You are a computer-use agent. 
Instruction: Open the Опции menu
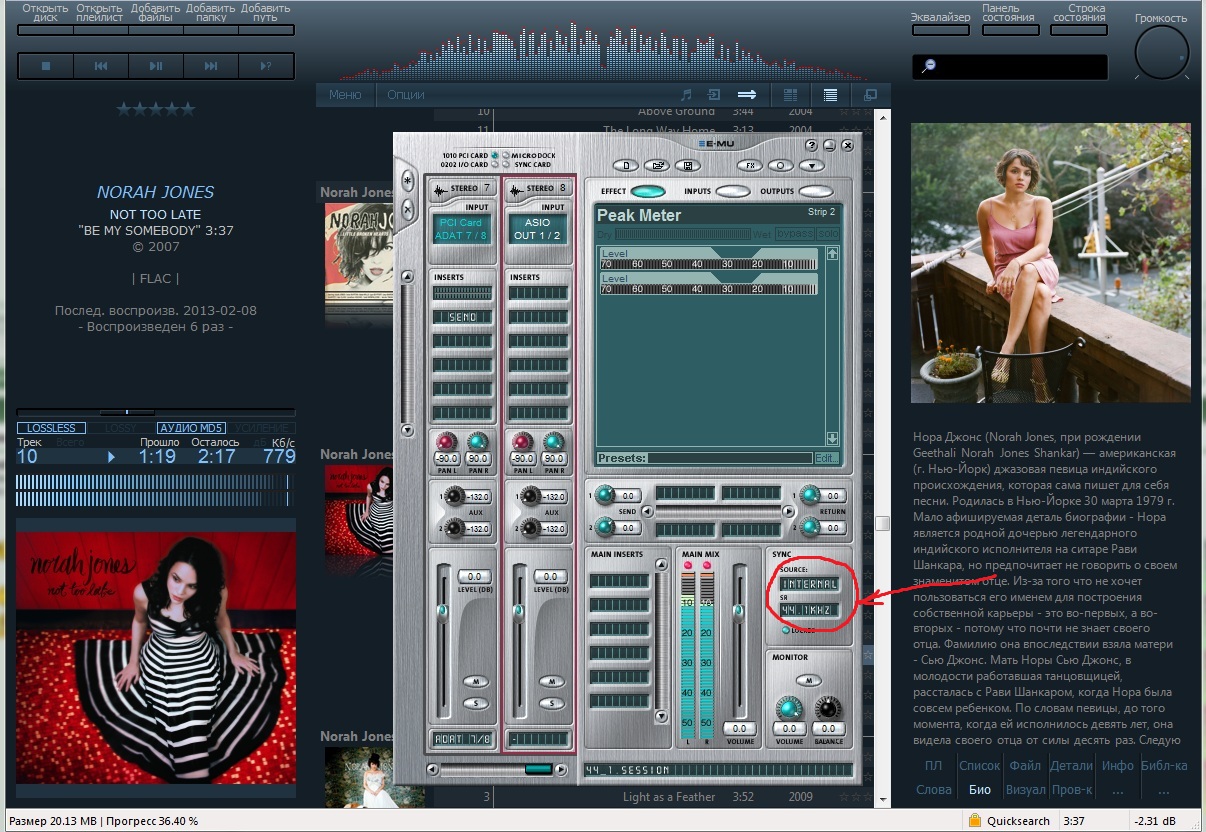pyautogui.click(x=406, y=95)
